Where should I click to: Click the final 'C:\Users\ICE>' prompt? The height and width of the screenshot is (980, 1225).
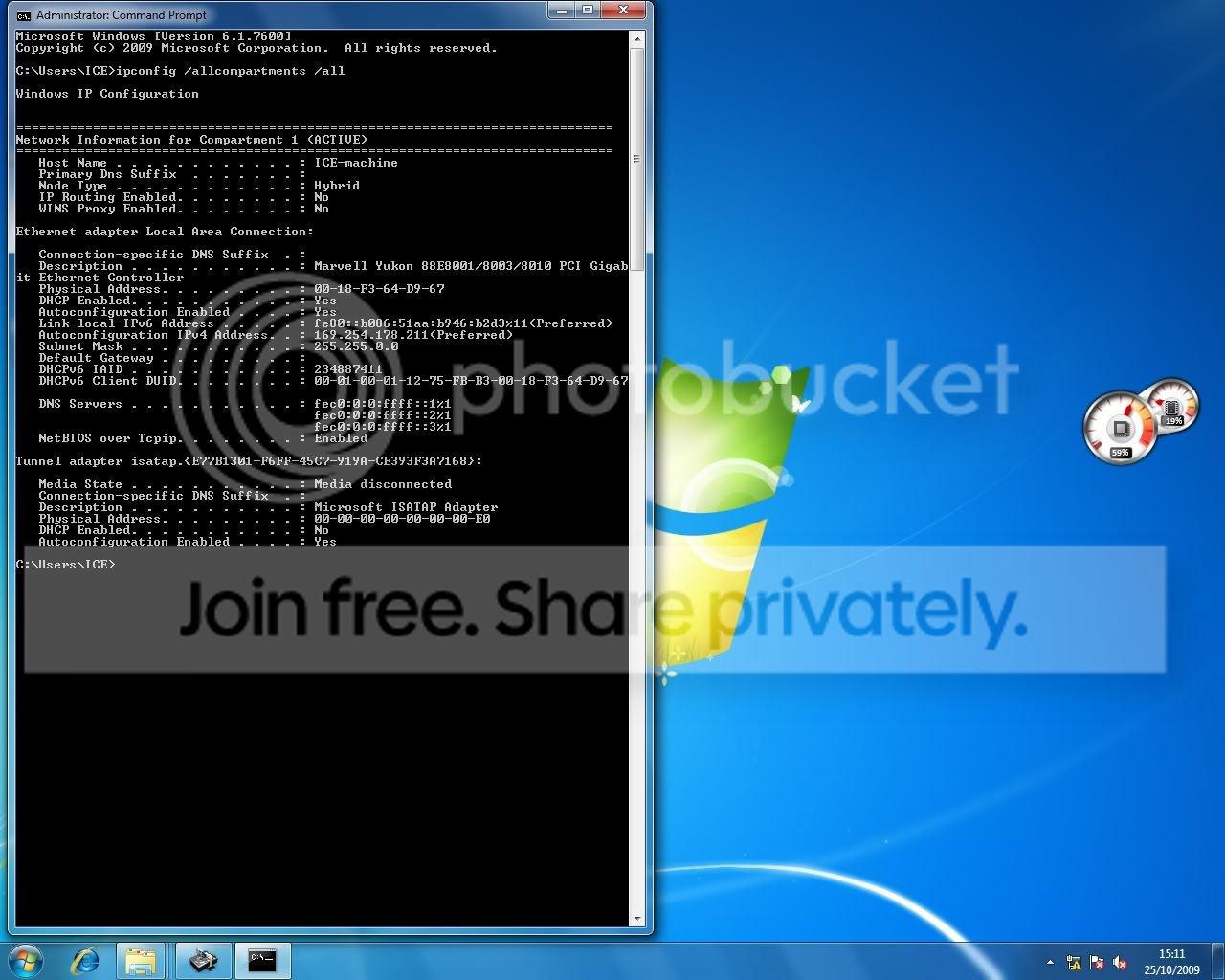coord(65,565)
